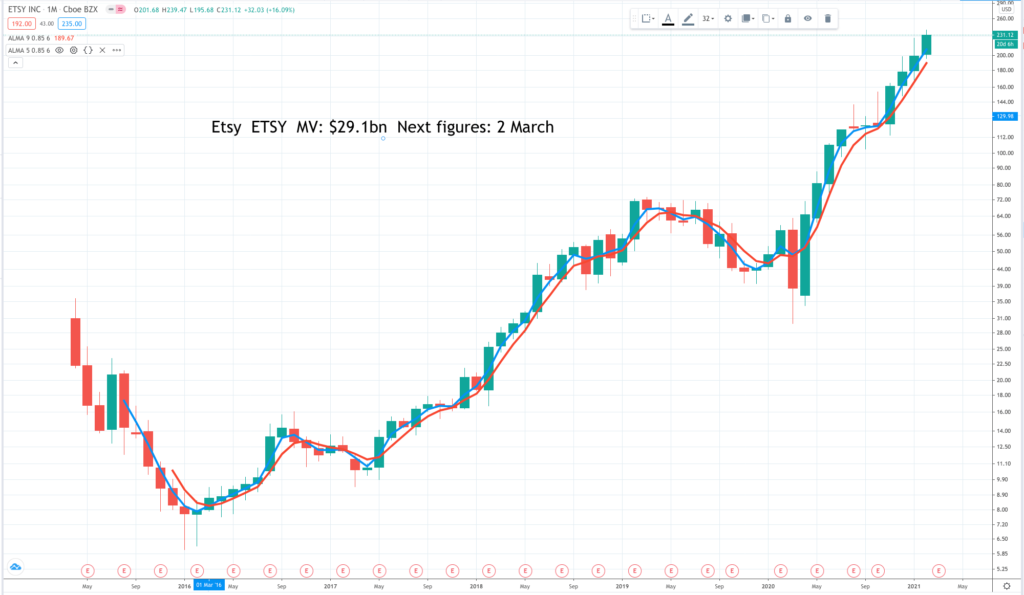
Task: Click the 2020 label on time axis
Action: [768, 586]
